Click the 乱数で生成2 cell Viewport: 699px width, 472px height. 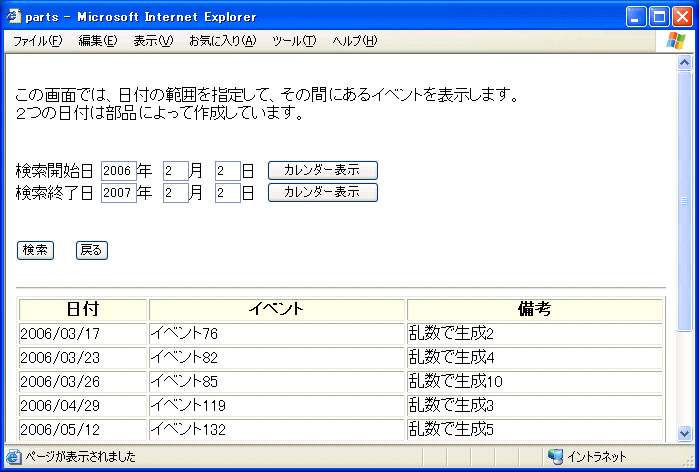pos(535,334)
